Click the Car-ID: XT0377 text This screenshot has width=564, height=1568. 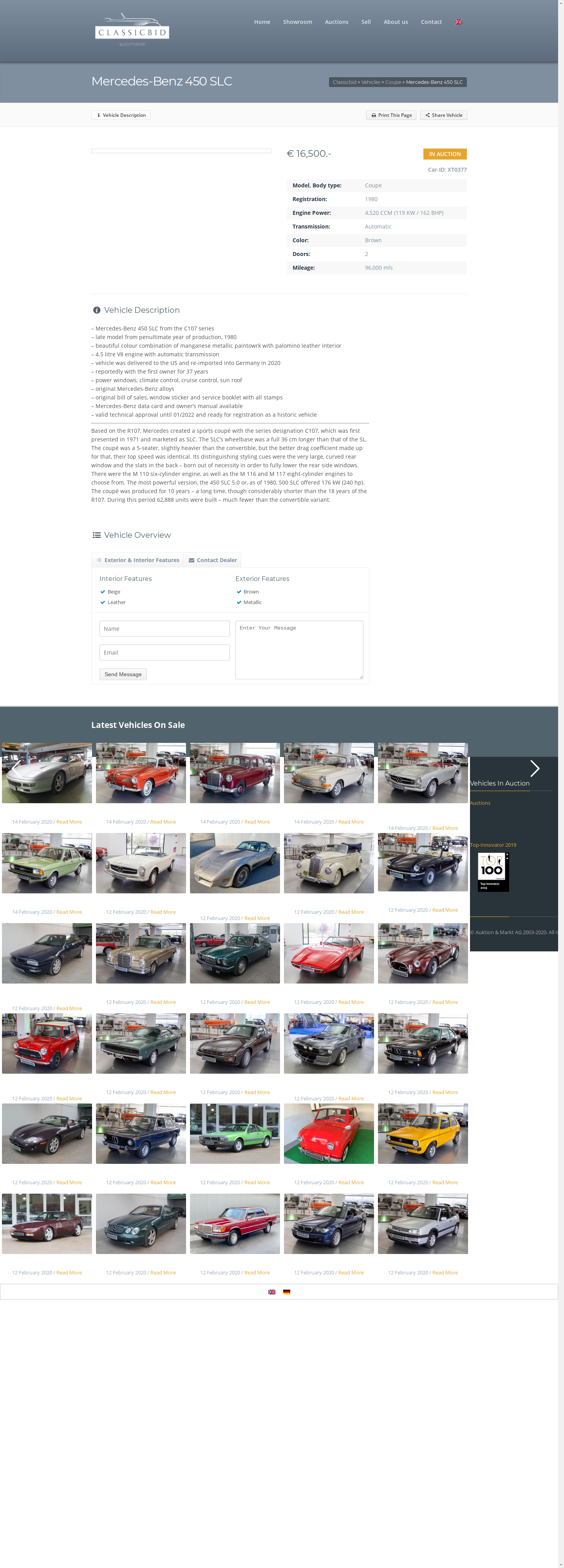pyautogui.click(x=447, y=170)
